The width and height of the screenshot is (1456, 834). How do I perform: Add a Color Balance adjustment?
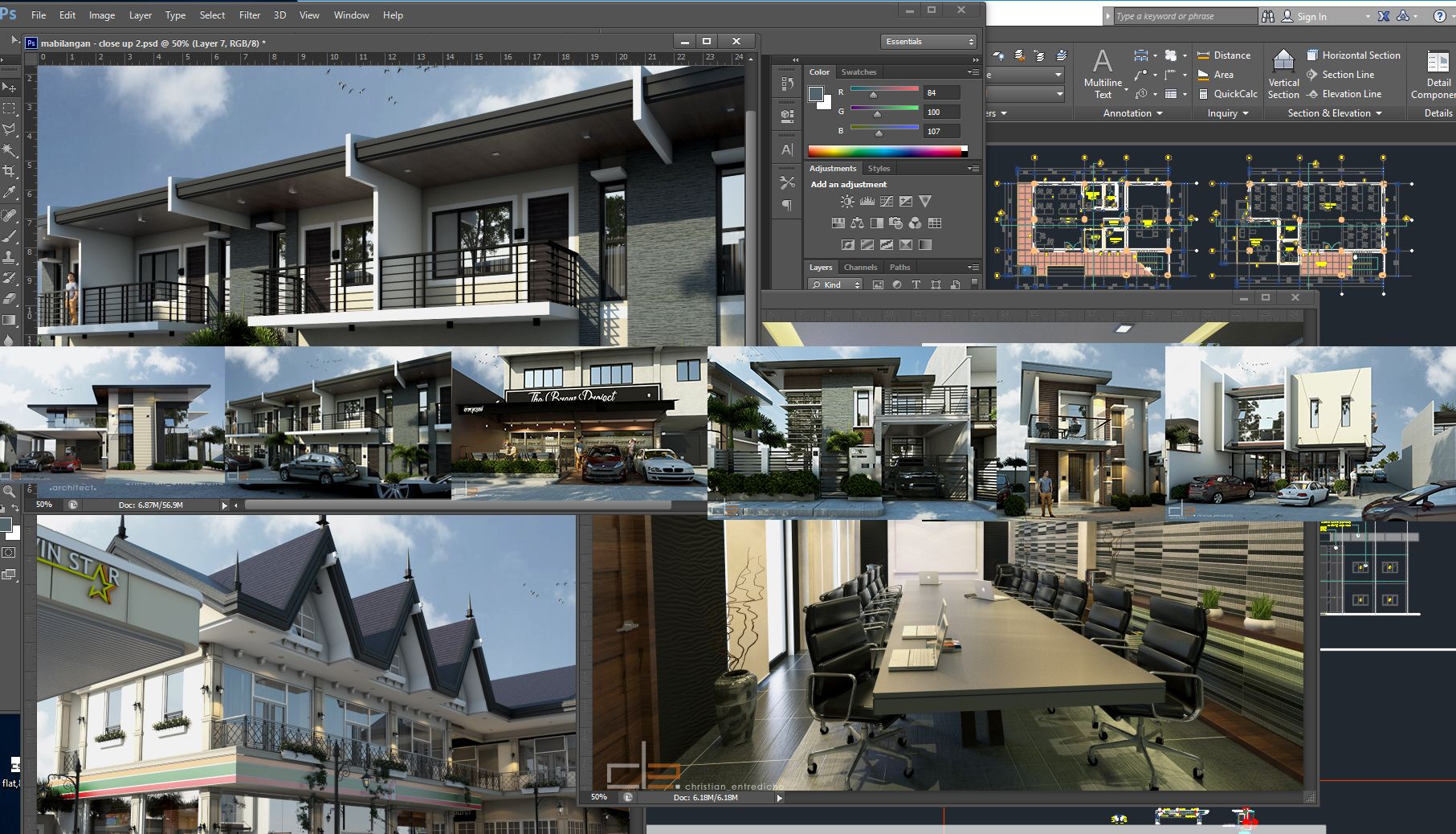857,223
